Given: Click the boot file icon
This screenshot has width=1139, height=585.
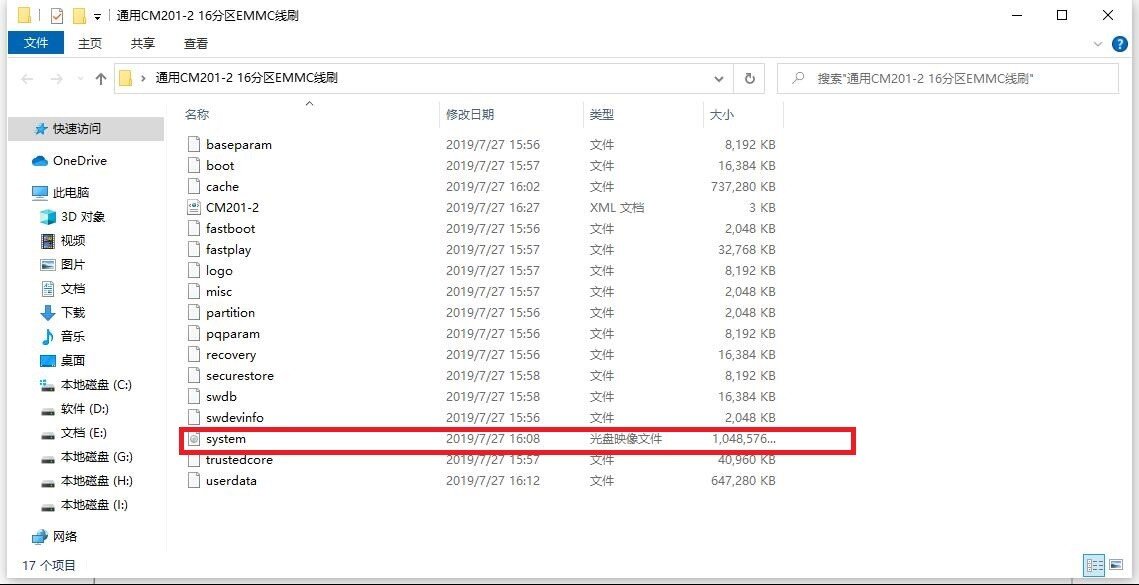Looking at the screenshot, I should [x=193, y=165].
